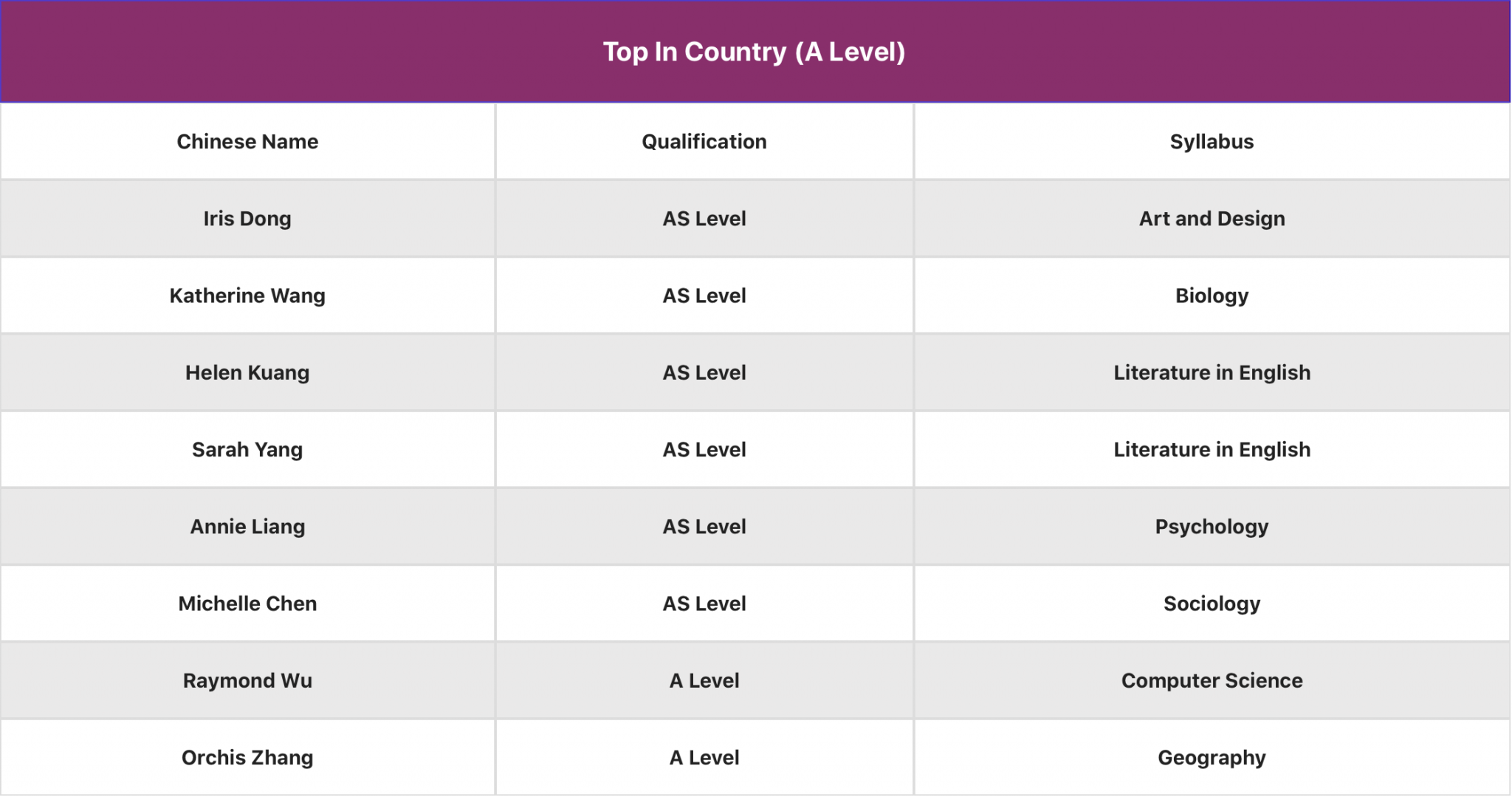This screenshot has width=1512, height=797.
Task: Click the Raymond Wu name cell
Action: pyautogui.click(x=247, y=681)
